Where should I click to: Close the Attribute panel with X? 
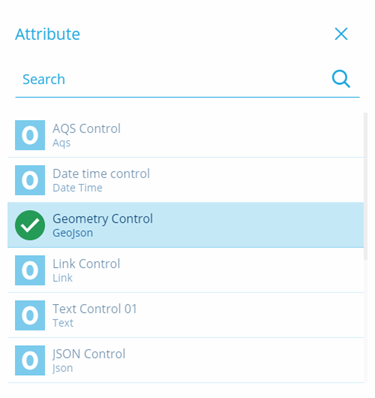[x=341, y=34]
